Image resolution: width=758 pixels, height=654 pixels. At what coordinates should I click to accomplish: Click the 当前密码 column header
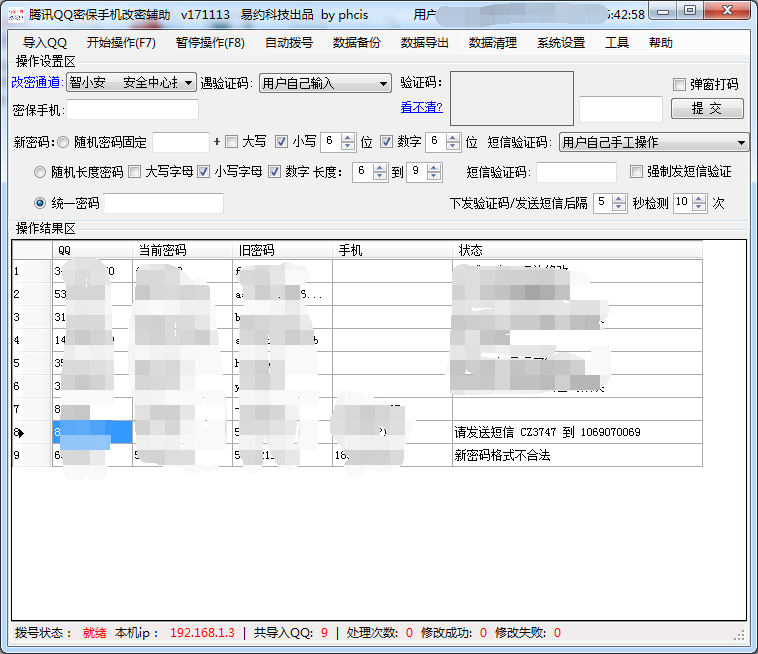point(182,250)
